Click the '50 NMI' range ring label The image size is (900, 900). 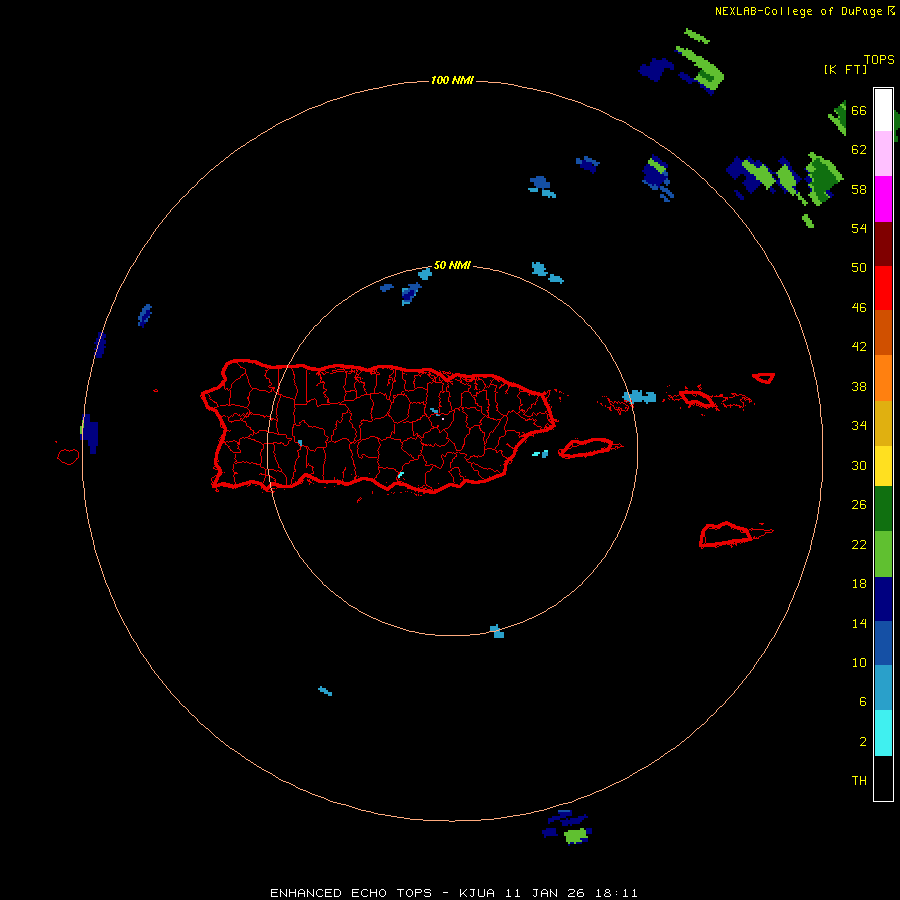pyautogui.click(x=452, y=265)
